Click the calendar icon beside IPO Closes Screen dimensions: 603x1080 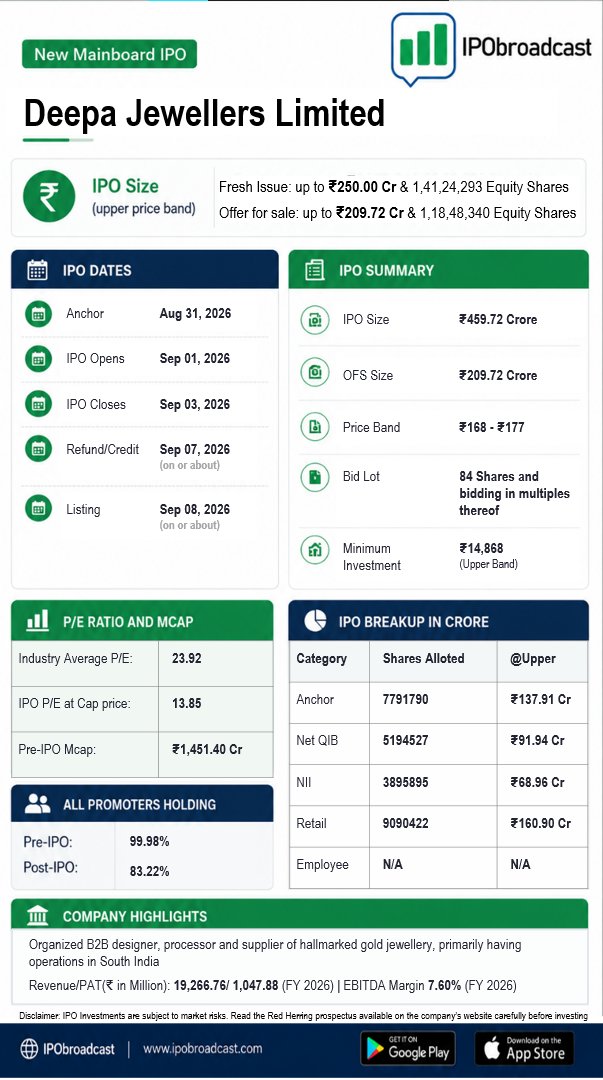tap(39, 404)
